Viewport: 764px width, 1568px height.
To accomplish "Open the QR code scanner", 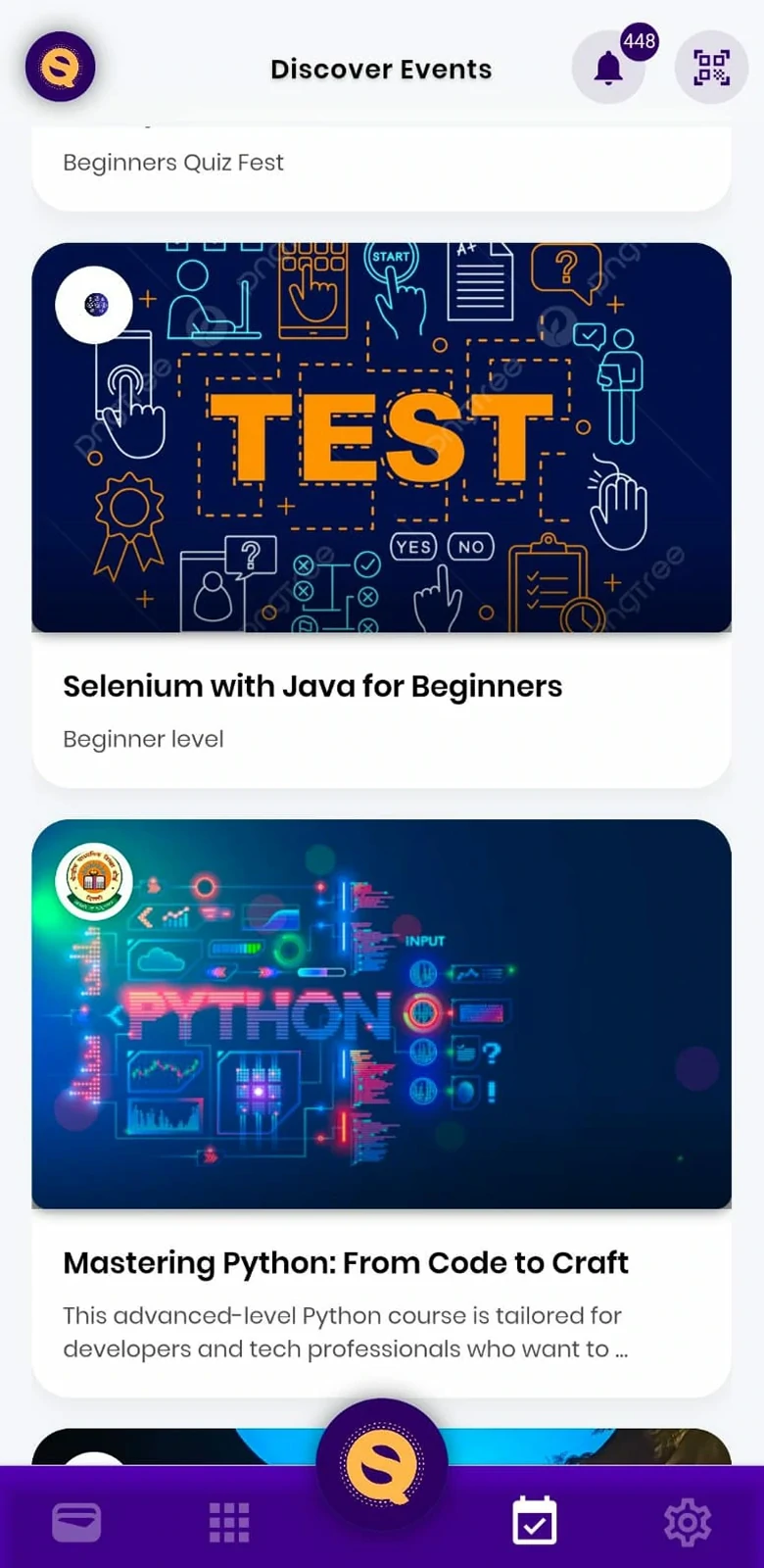I will [x=711, y=68].
